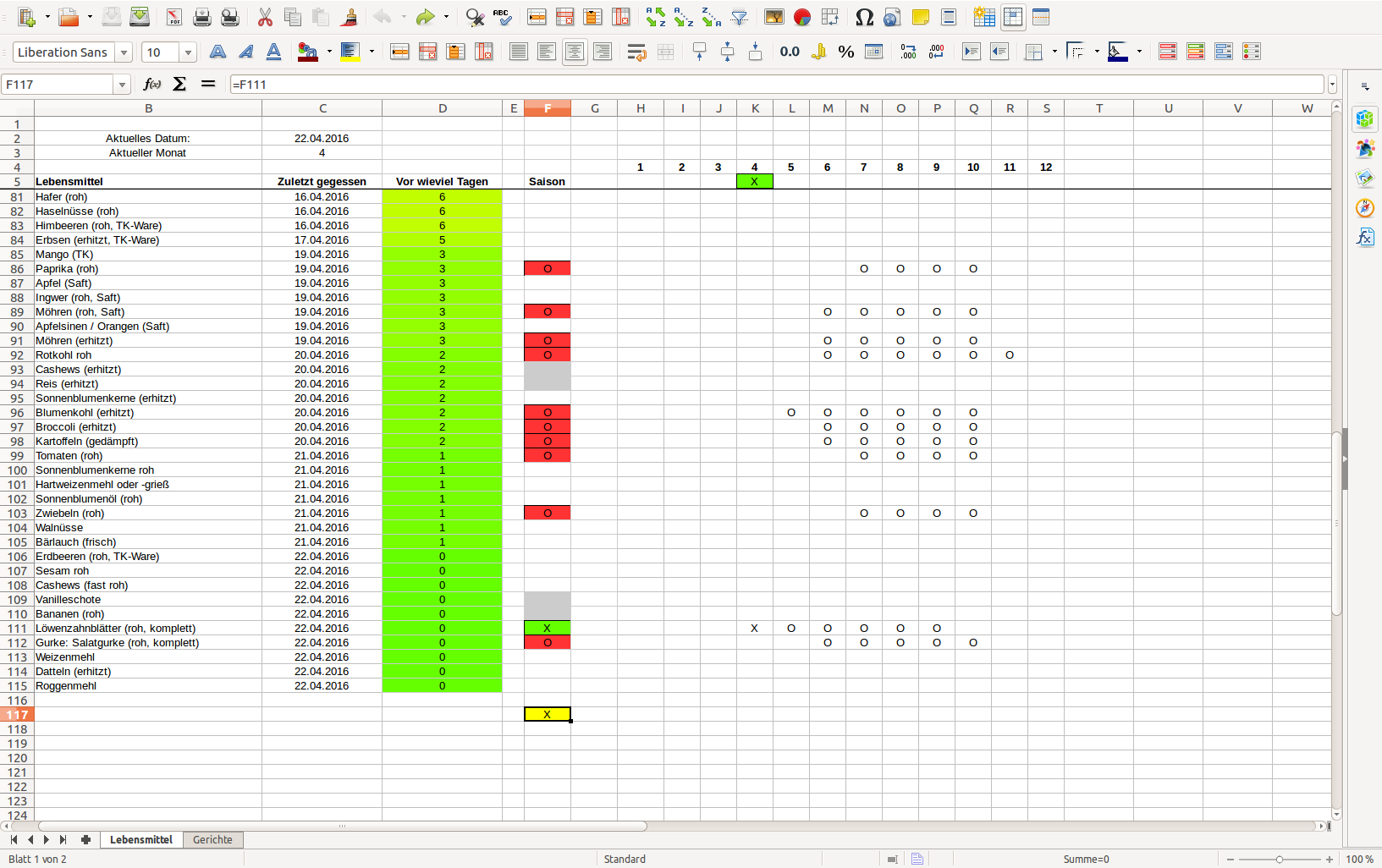This screenshot has width=1382, height=868.
Task: Click the Redo arrow
Action: pos(425,17)
